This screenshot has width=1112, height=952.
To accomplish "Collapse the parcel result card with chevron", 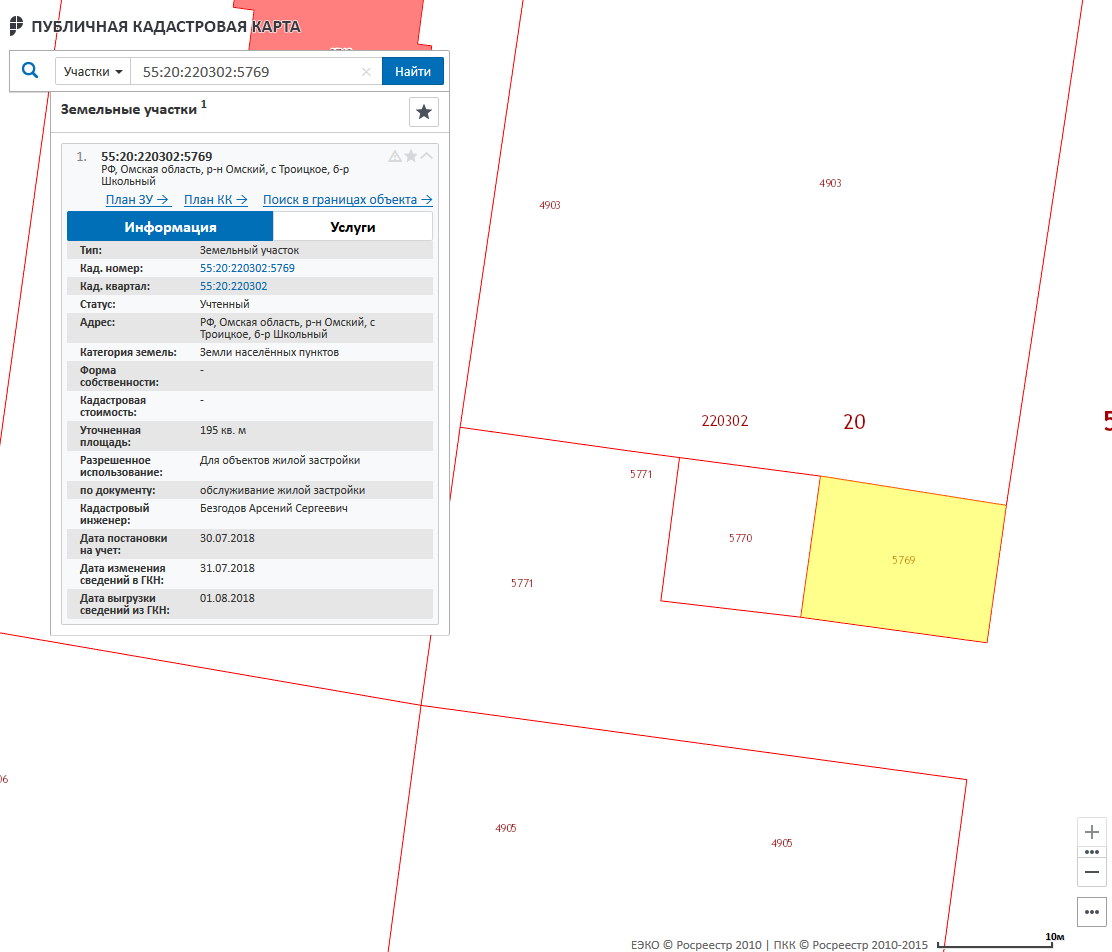I will [427, 156].
